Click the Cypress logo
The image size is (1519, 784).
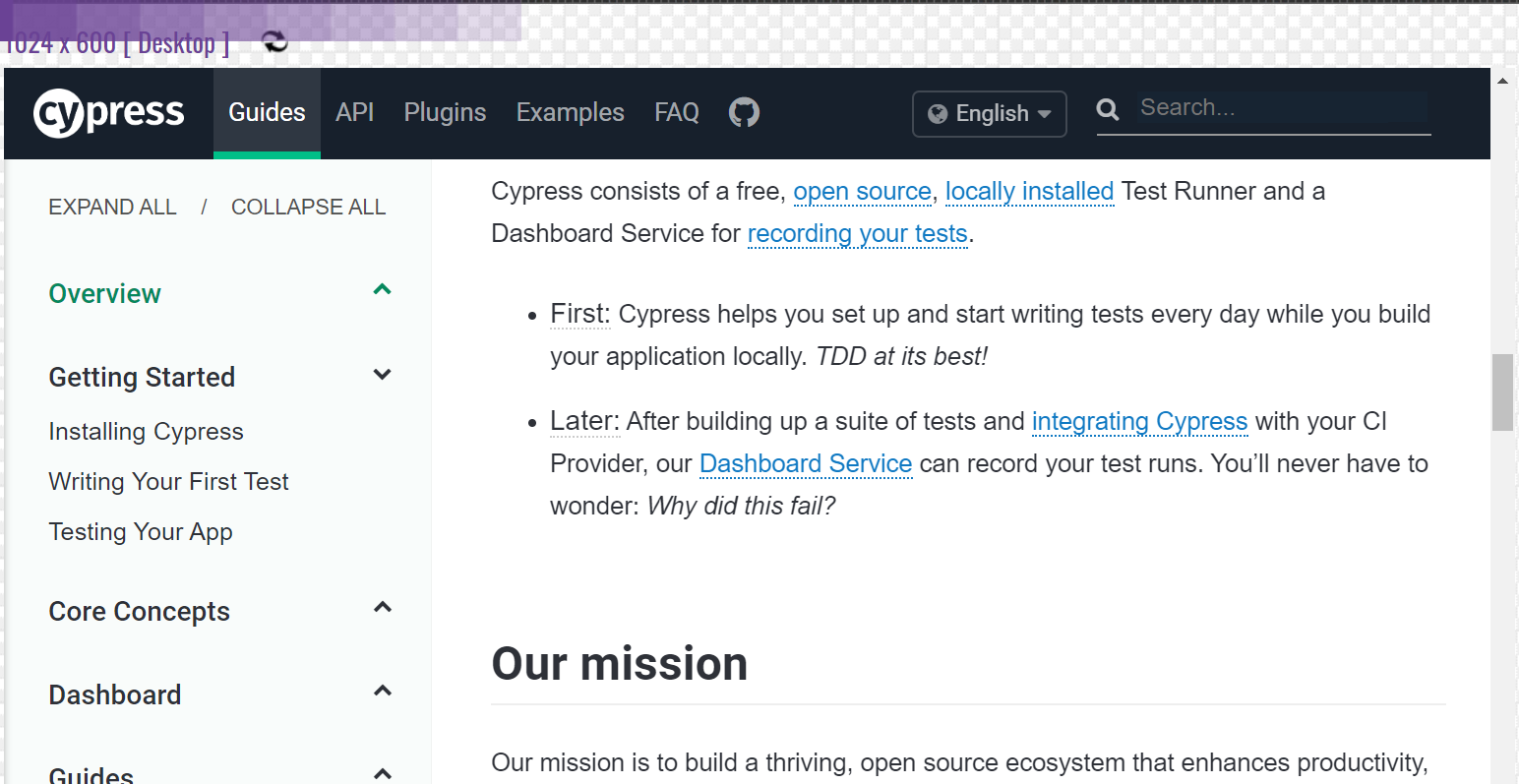(x=109, y=113)
